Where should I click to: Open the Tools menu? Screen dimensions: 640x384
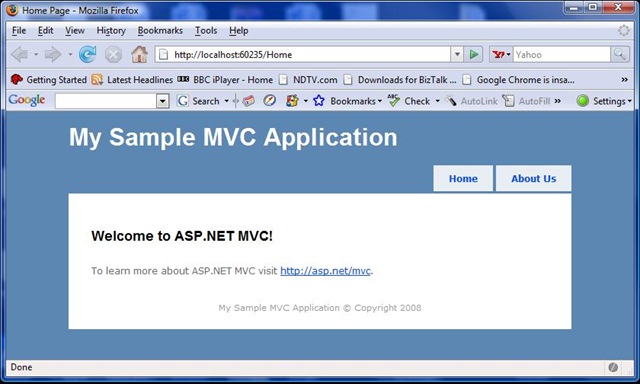[206, 31]
